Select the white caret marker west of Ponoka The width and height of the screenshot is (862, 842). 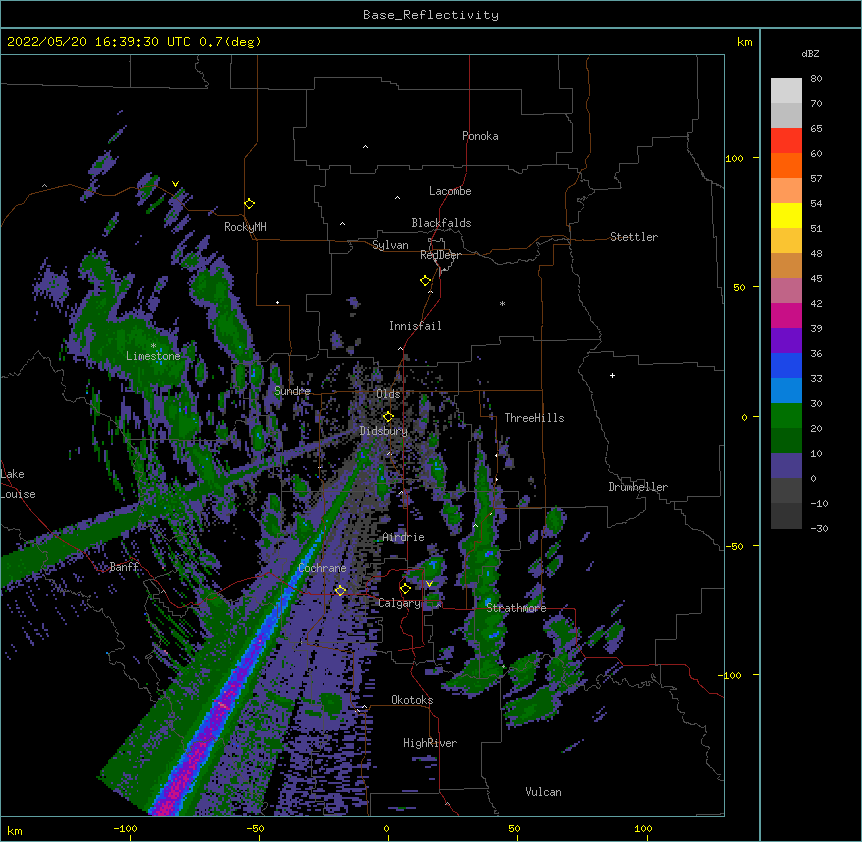point(366,147)
